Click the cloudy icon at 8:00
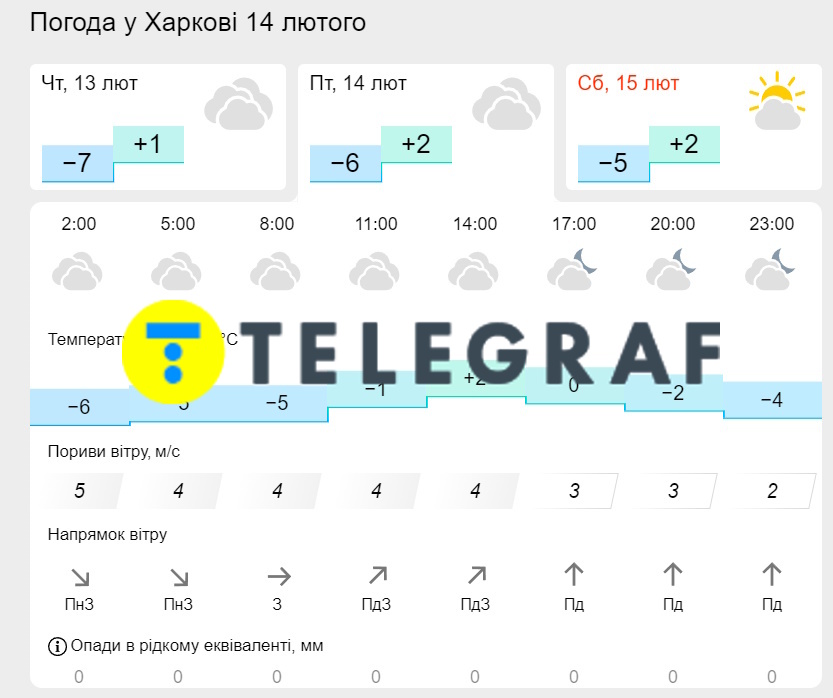The image size is (833, 698). [276, 270]
